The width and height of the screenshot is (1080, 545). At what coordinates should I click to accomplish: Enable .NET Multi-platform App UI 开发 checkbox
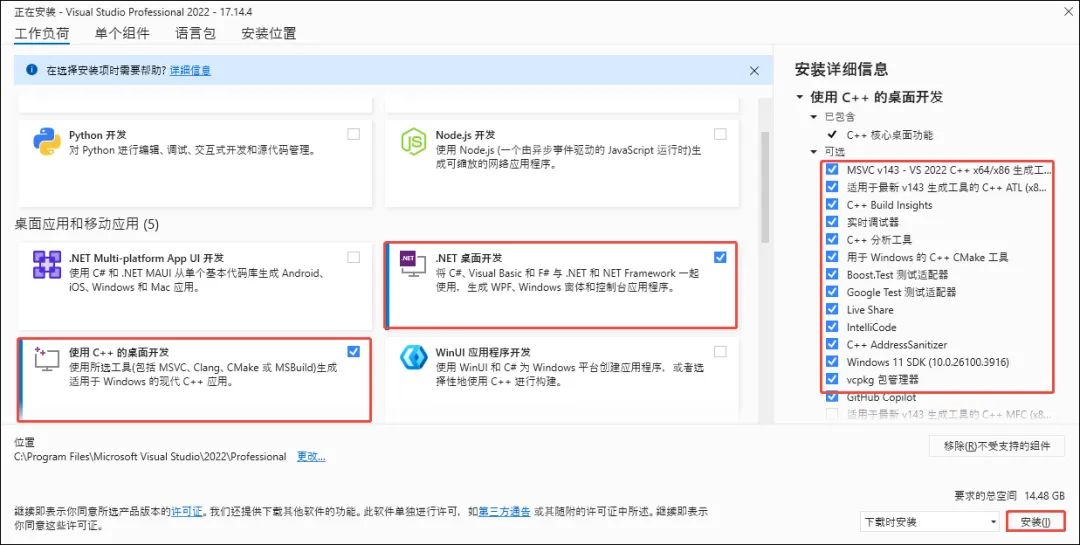pos(353,257)
